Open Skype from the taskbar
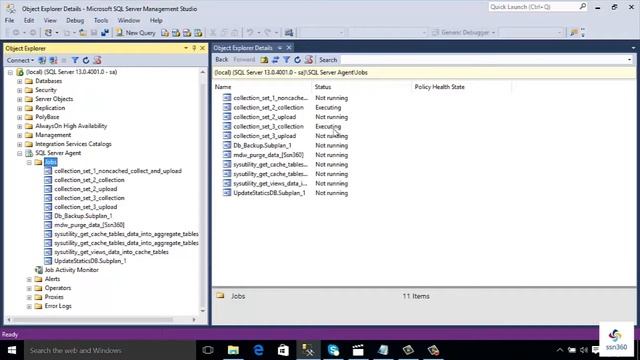Image resolution: width=640 pixels, height=360 pixels. click(333, 350)
